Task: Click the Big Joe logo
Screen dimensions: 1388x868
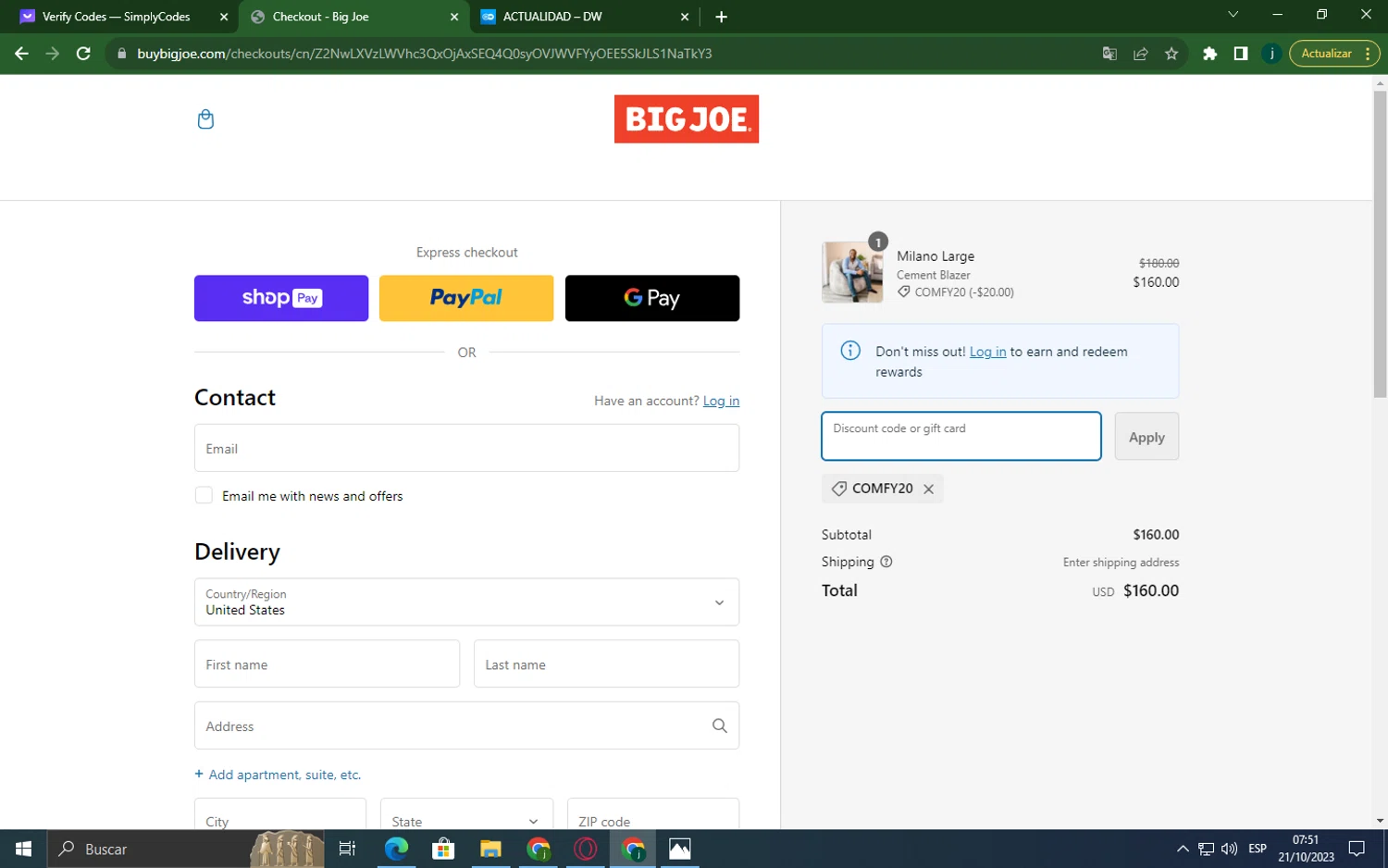Action: tap(687, 119)
